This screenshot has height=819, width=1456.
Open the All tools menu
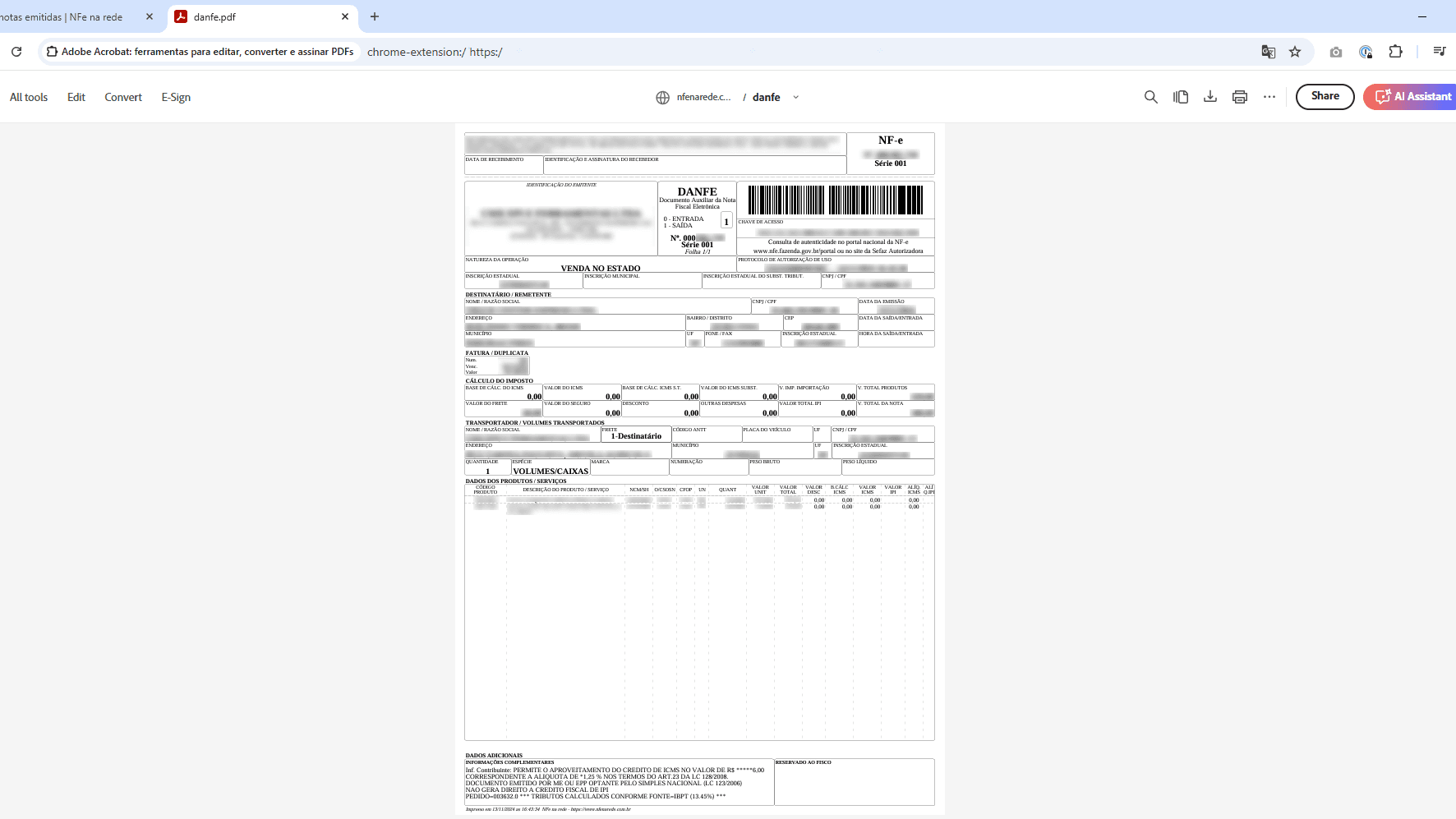tap(29, 97)
